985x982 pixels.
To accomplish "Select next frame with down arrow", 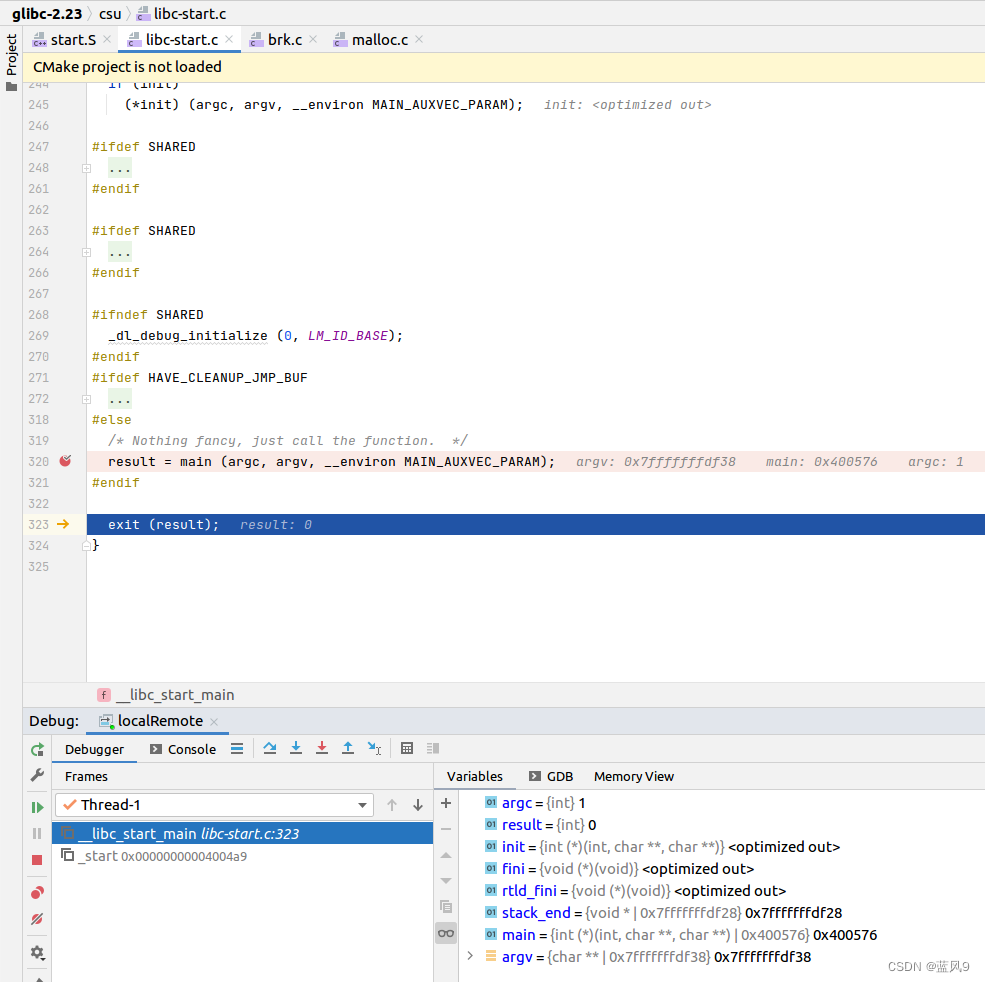I will point(418,805).
